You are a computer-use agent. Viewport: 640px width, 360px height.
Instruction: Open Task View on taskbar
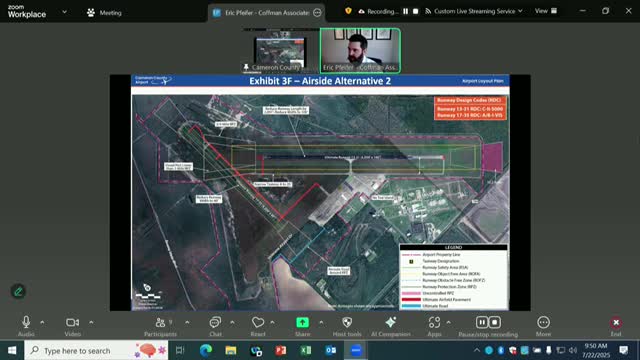click(180, 350)
